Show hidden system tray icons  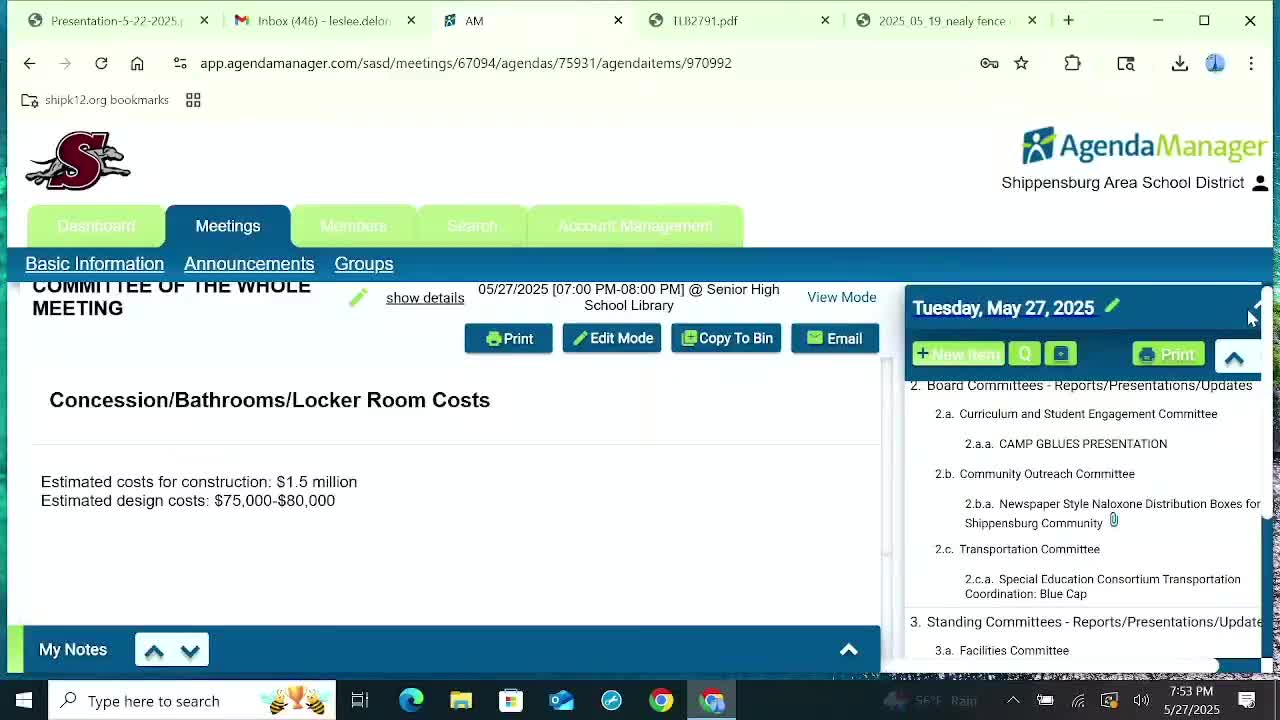[x=1013, y=701]
